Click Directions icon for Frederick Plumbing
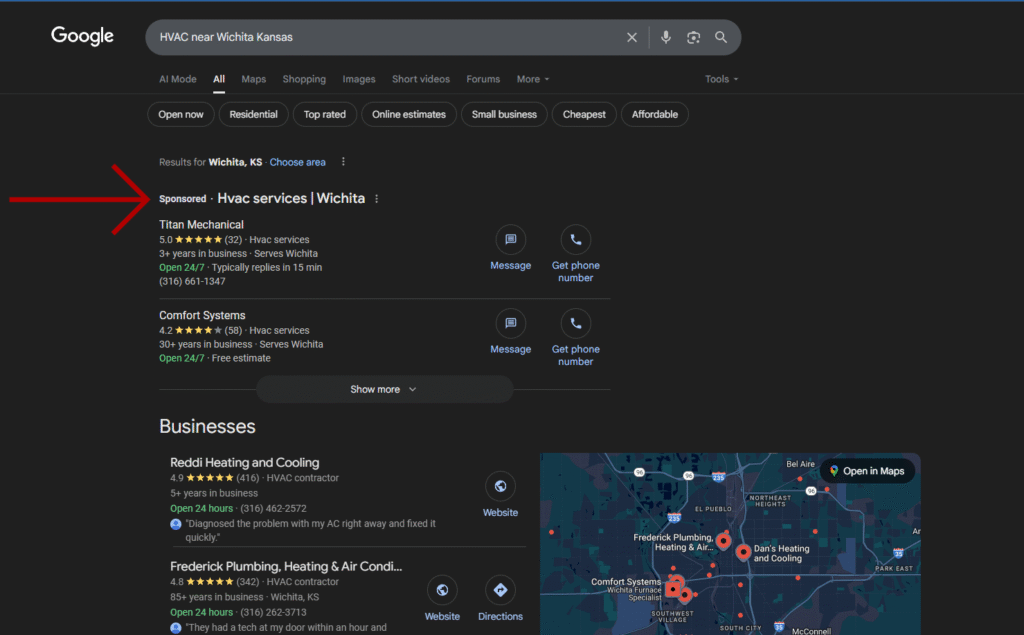The image size is (1024, 635). 500,590
